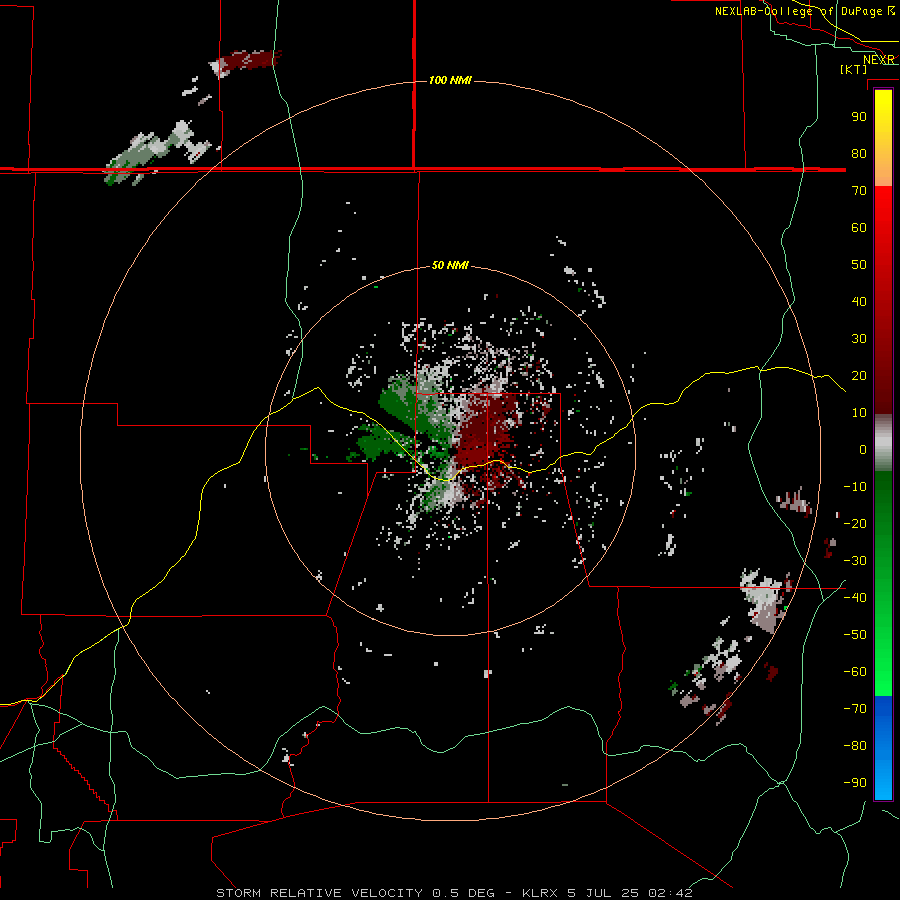Click the "-30" velocity scale label
Image resolution: width=900 pixels, height=900 pixels.
click(855, 561)
